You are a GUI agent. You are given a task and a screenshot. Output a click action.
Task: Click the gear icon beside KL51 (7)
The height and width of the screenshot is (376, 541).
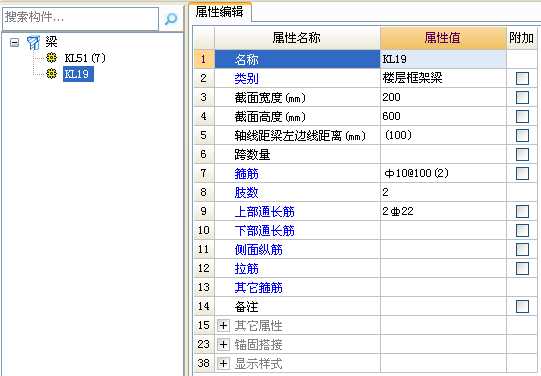coord(52,58)
